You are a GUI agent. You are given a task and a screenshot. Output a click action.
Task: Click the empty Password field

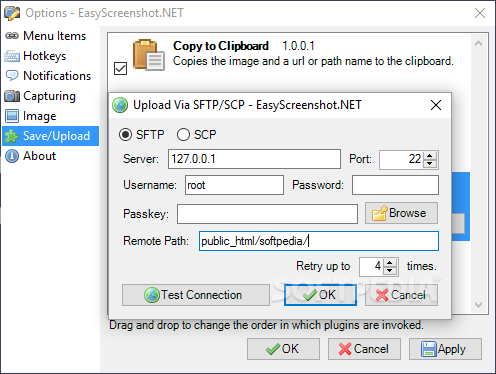(395, 185)
